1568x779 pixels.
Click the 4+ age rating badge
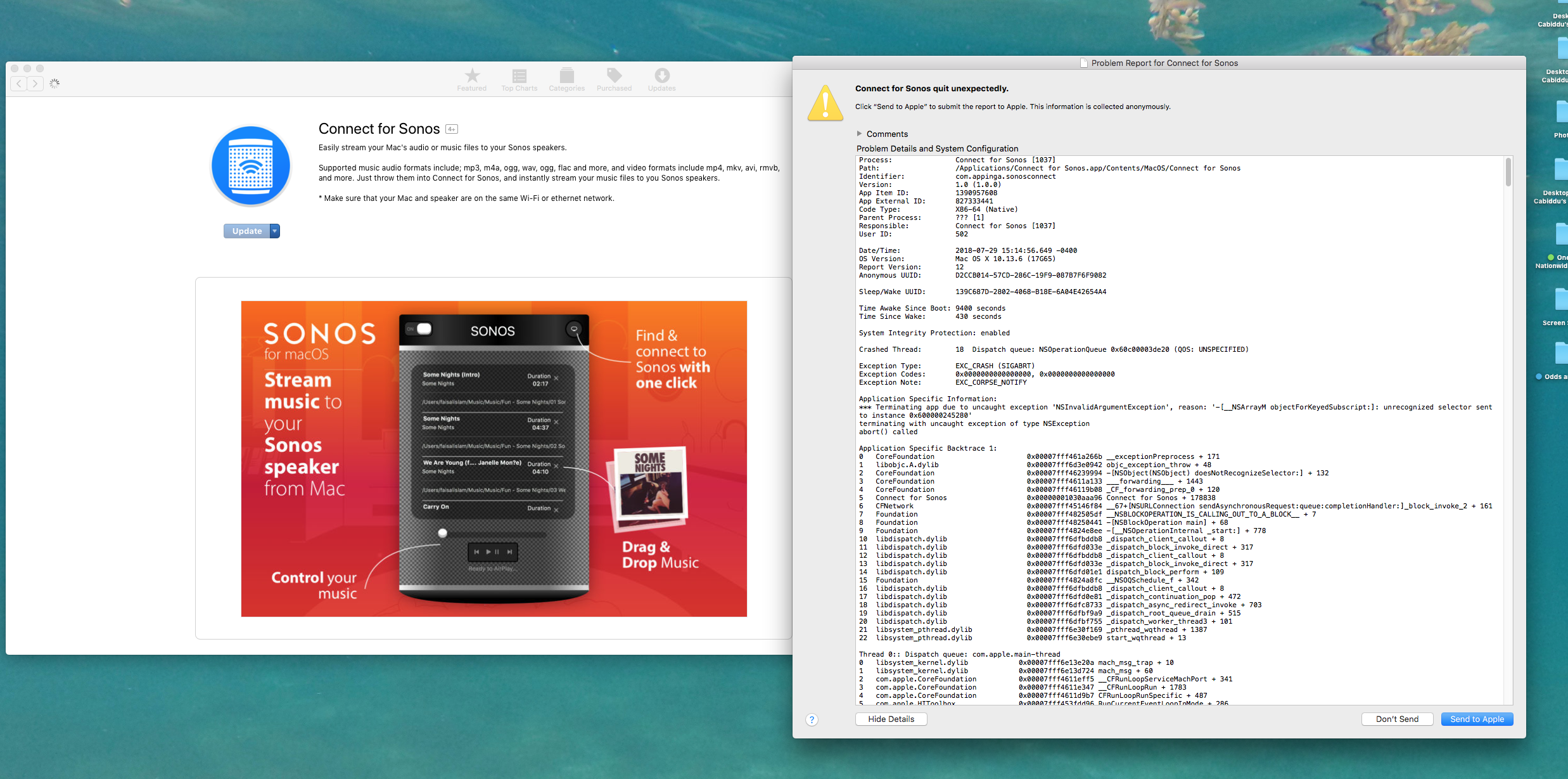coord(452,129)
